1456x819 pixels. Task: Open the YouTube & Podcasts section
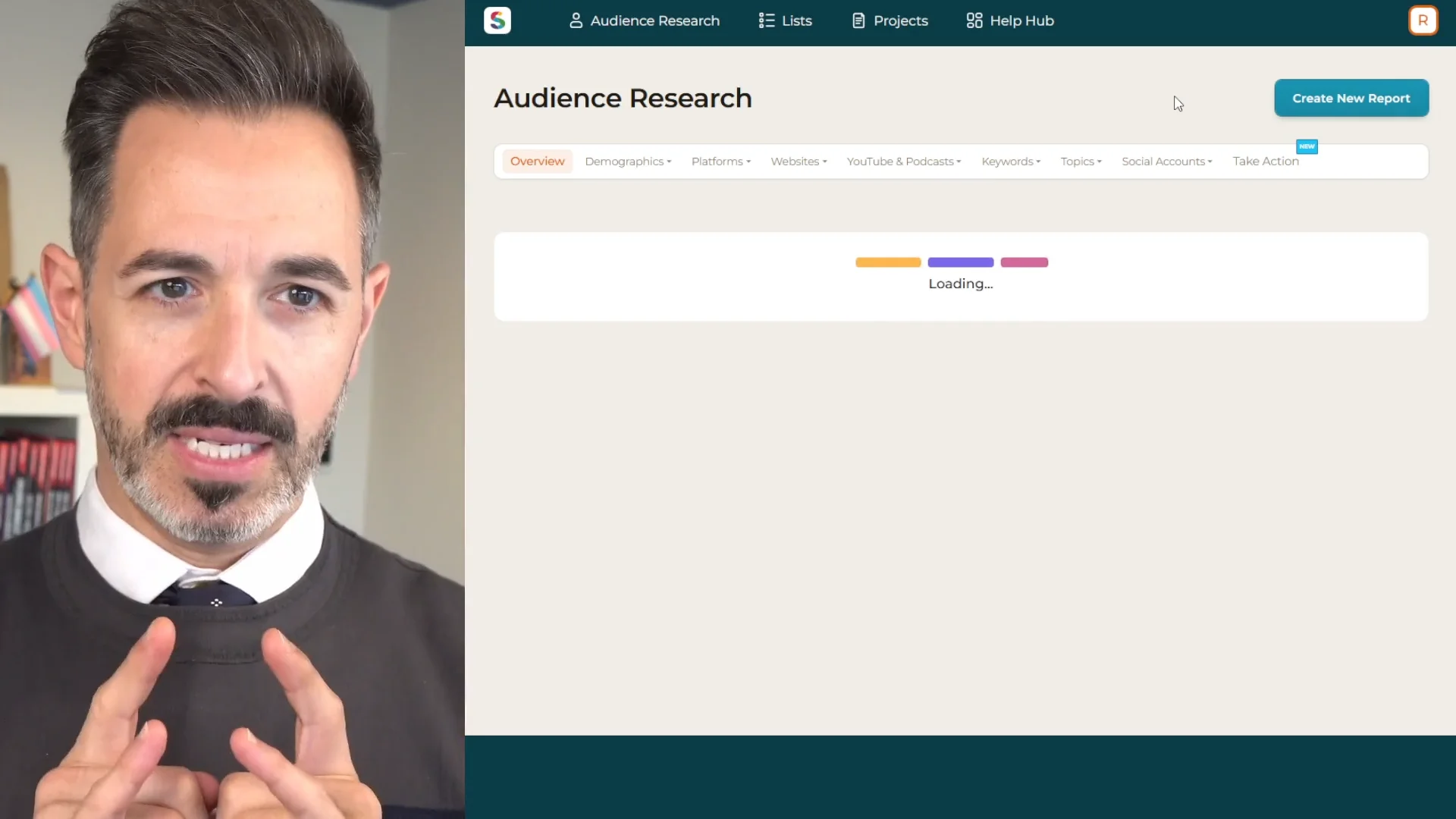coord(903,161)
